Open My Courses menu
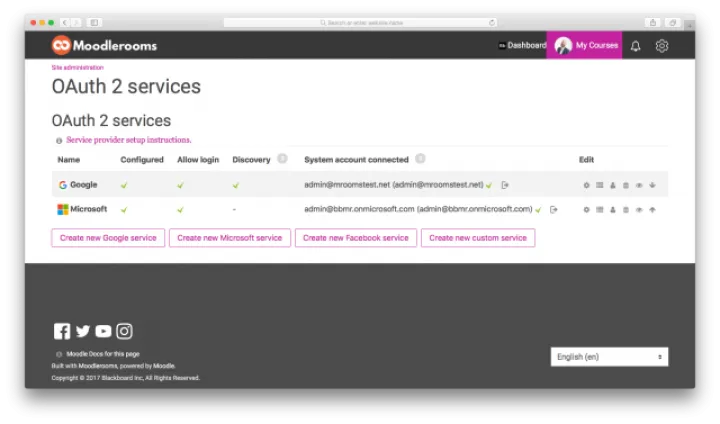Viewport: 720px width, 424px height. (x=584, y=45)
